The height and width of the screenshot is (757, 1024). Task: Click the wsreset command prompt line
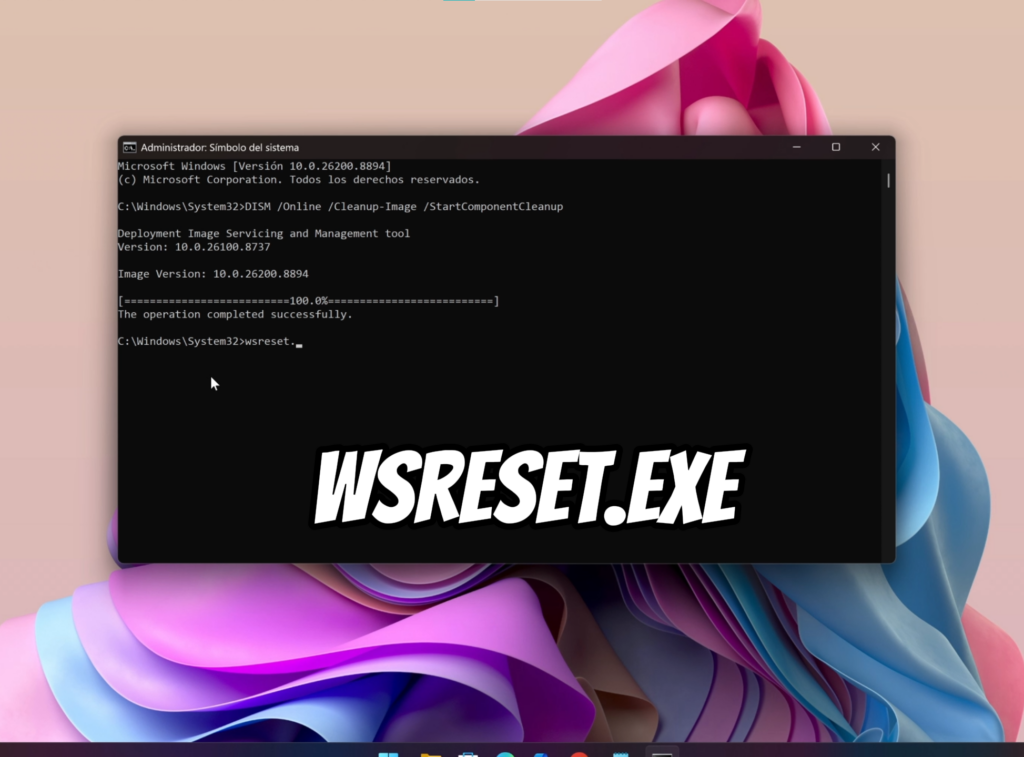(x=207, y=342)
